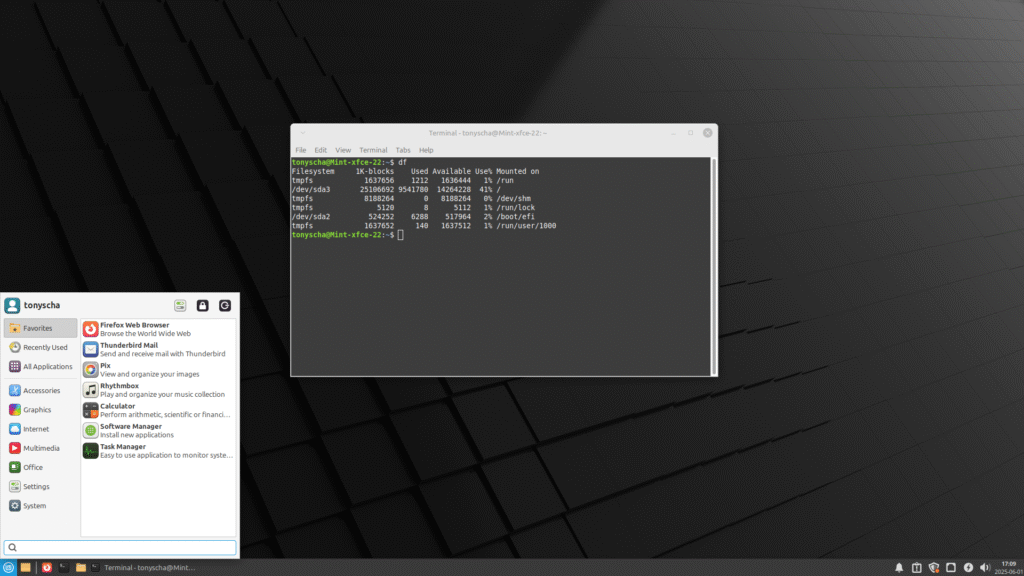Open the Internet category
Image resolution: width=1024 pixels, height=576 pixels.
40,429
